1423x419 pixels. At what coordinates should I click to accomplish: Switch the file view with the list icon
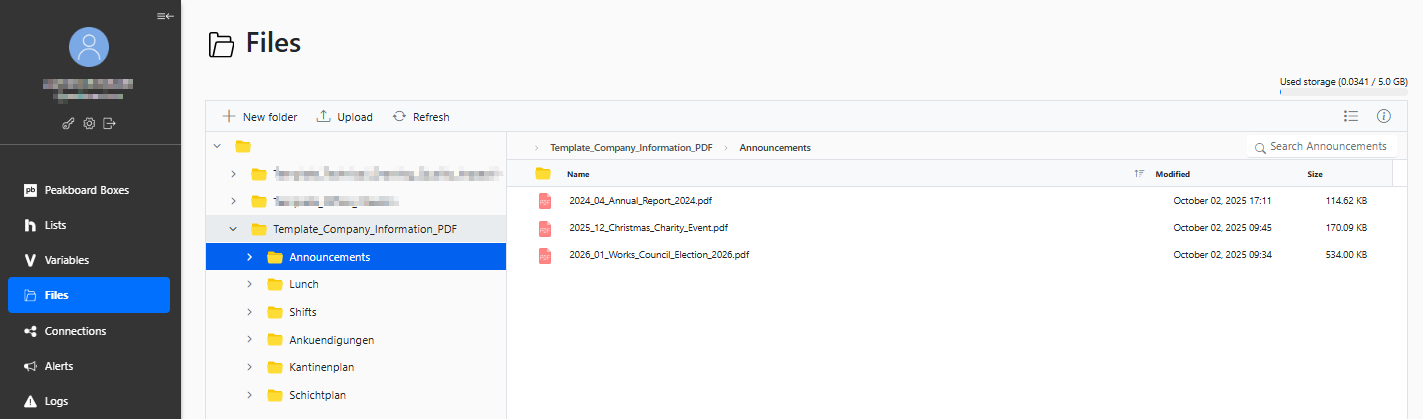[1351, 116]
